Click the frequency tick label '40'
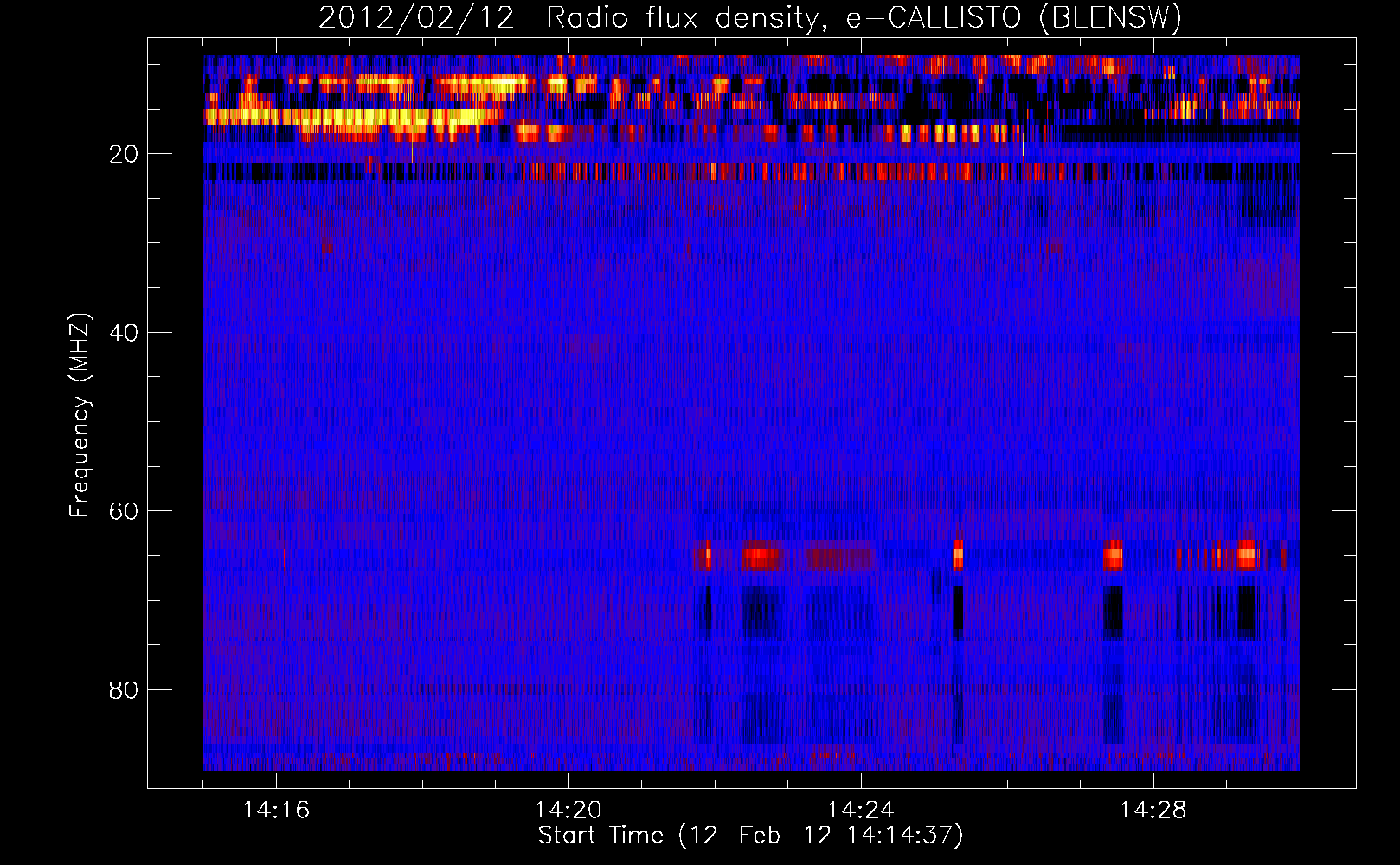 (124, 333)
